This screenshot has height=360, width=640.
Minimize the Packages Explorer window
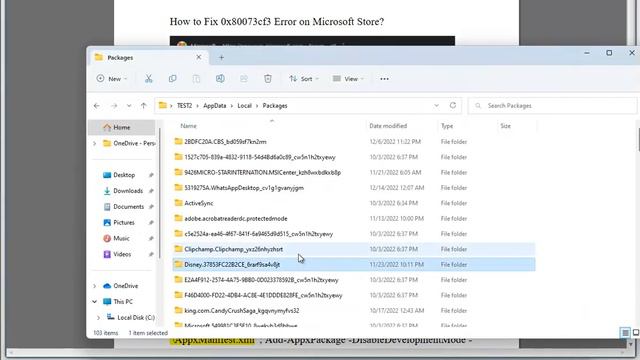pos(587,53)
